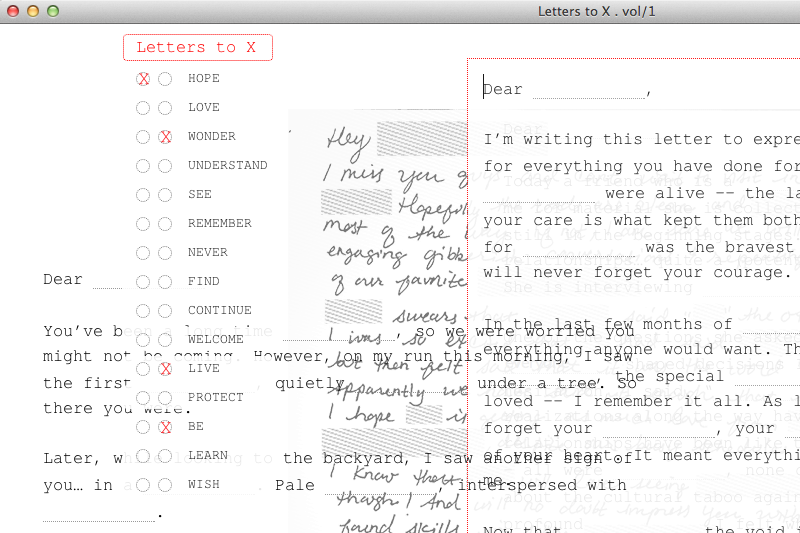Click the green zoom window button
The image size is (800, 533).
[x=53, y=11]
